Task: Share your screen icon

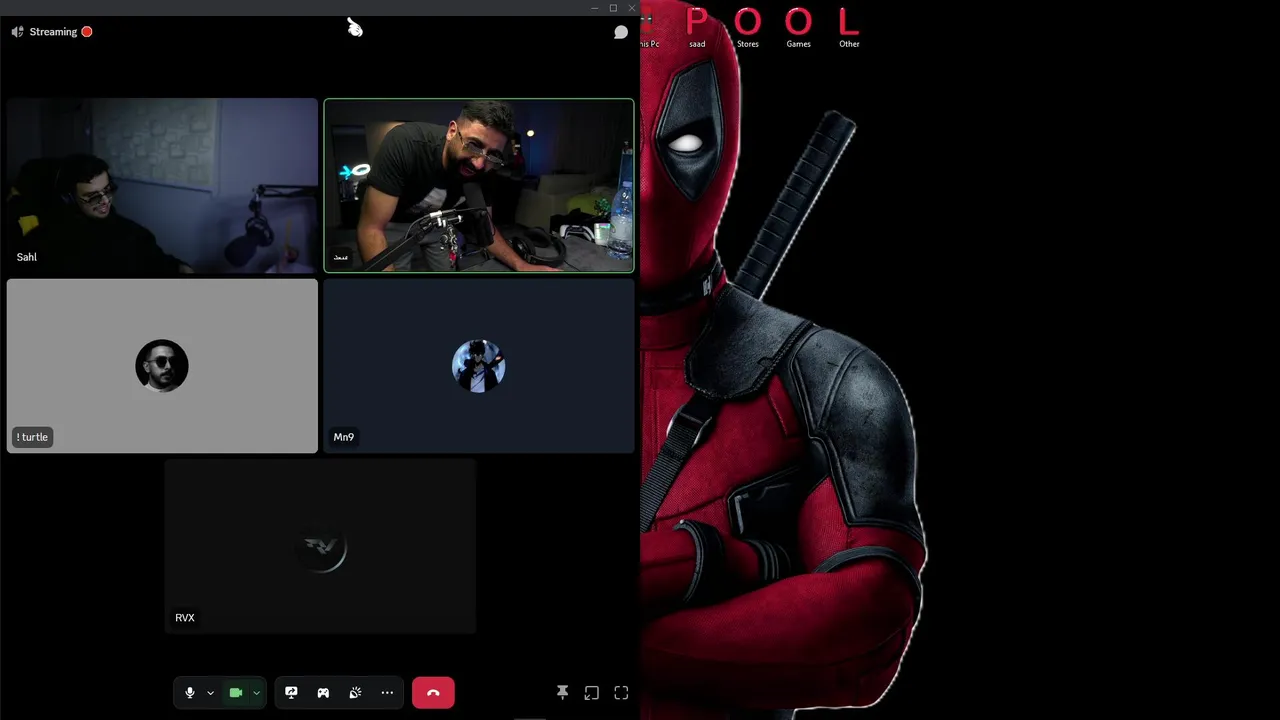Action: (291, 693)
